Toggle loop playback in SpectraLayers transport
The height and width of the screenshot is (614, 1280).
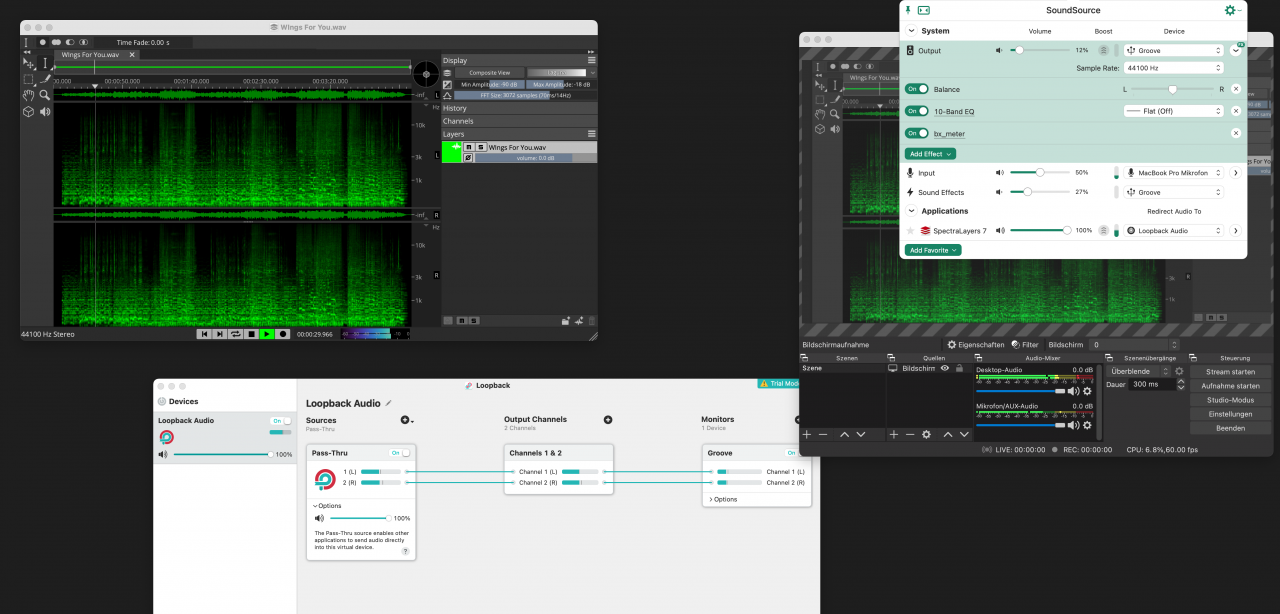[x=236, y=334]
